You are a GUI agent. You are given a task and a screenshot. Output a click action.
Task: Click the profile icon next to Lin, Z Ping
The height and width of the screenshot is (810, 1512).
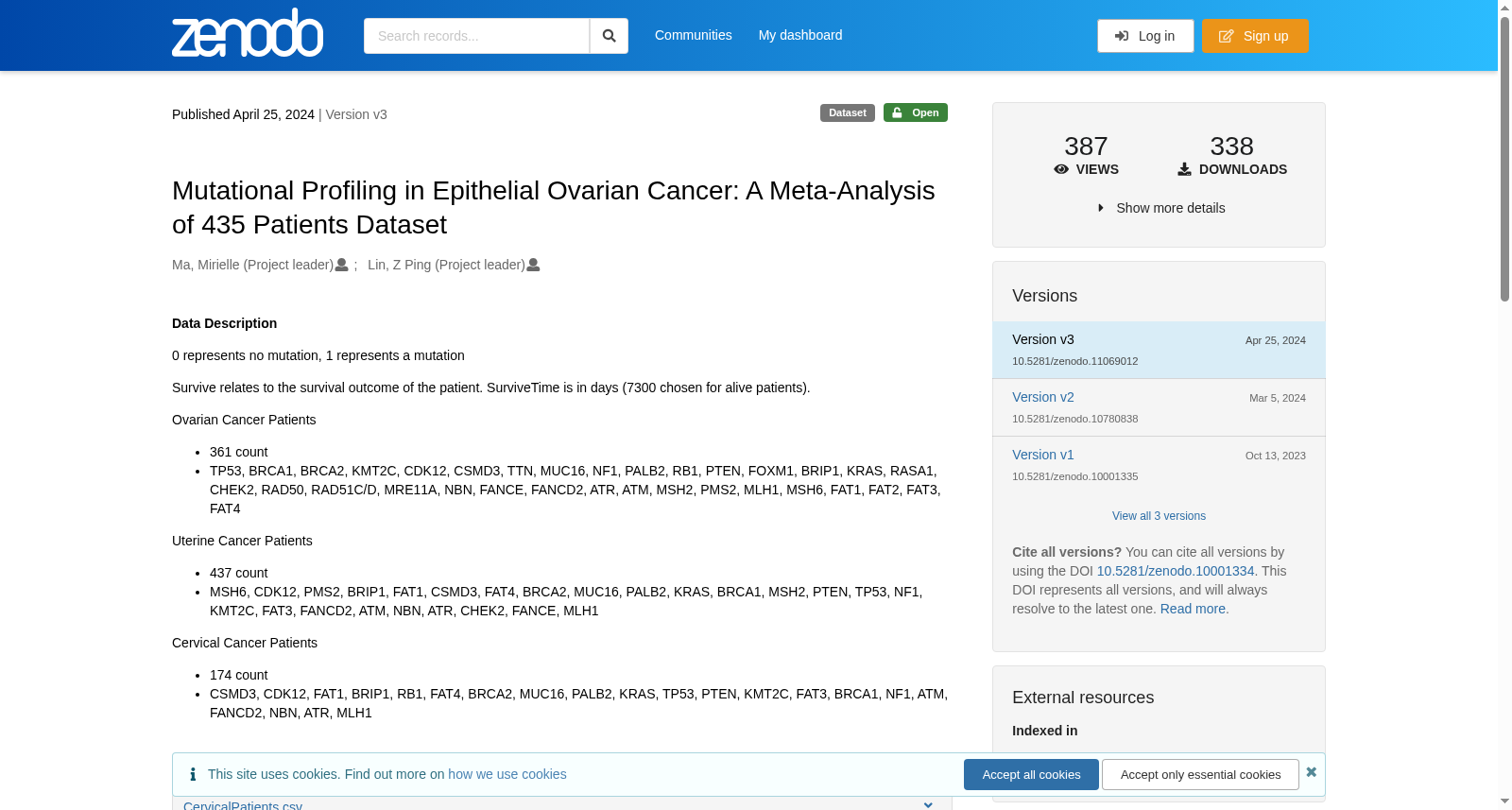click(x=533, y=265)
